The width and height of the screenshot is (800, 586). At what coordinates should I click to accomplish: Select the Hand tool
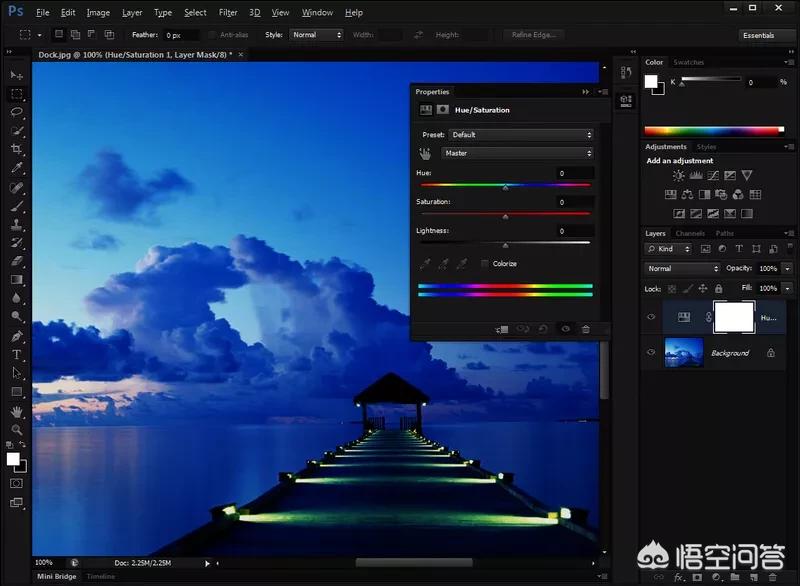17,411
